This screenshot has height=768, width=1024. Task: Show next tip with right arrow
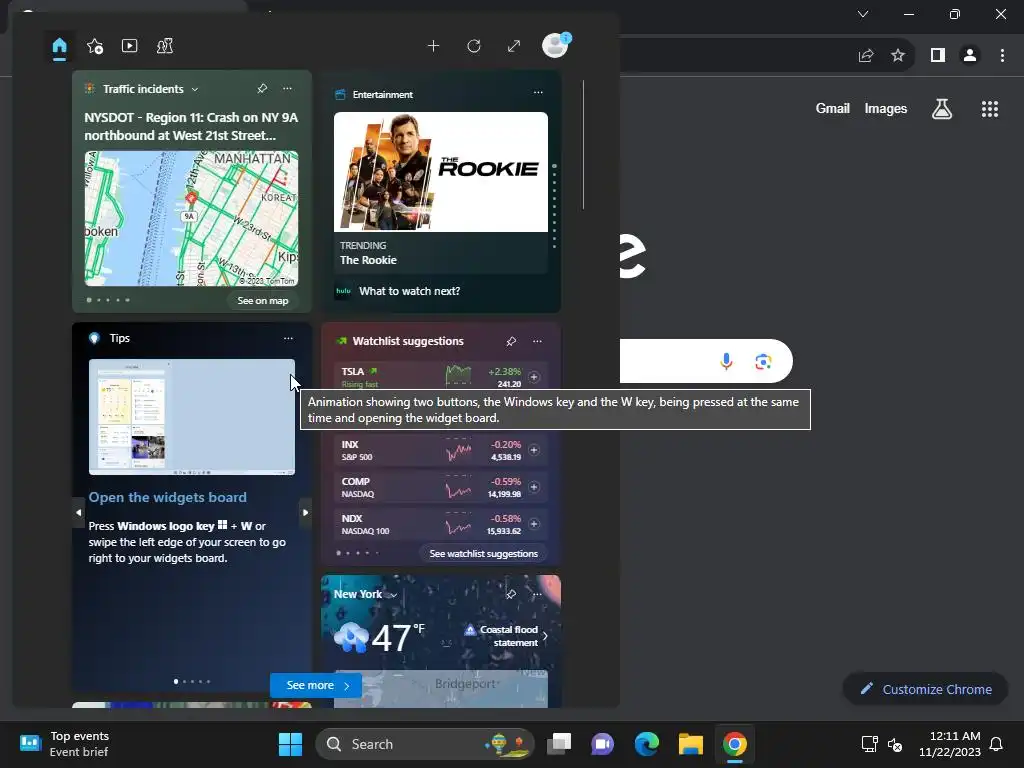(305, 513)
